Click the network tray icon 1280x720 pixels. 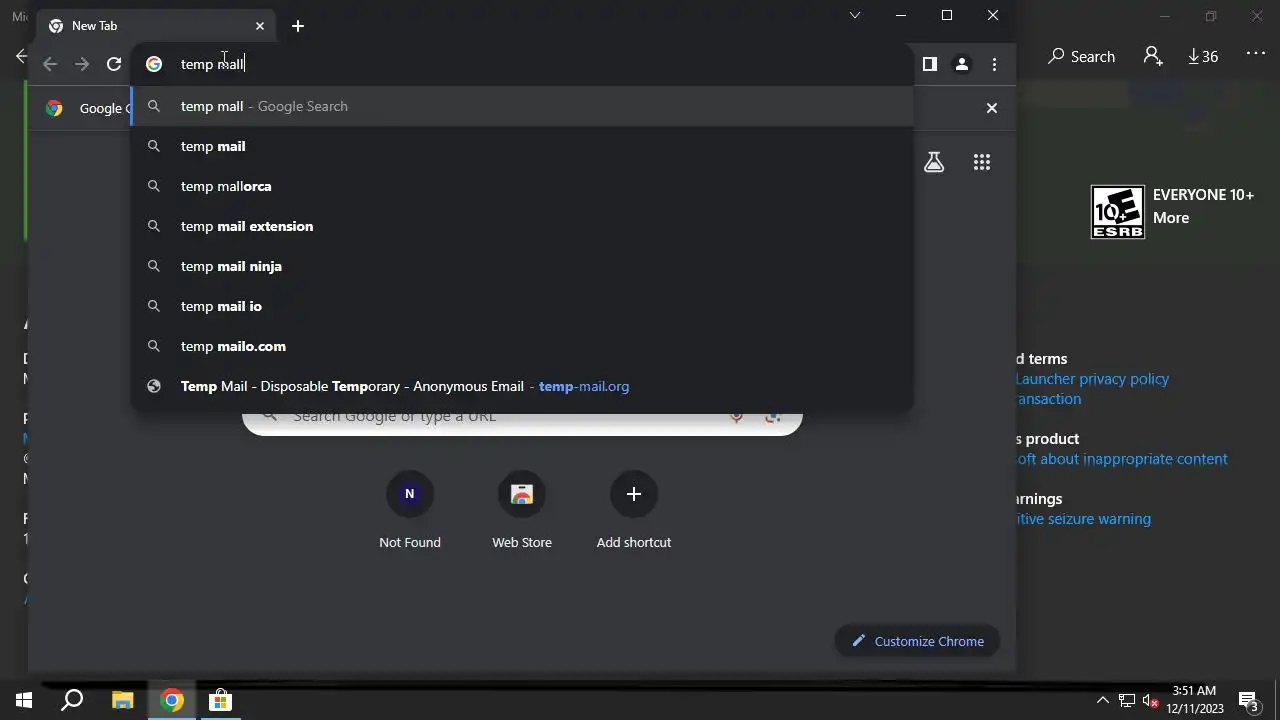pyautogui.click(x=1127, y=701)
